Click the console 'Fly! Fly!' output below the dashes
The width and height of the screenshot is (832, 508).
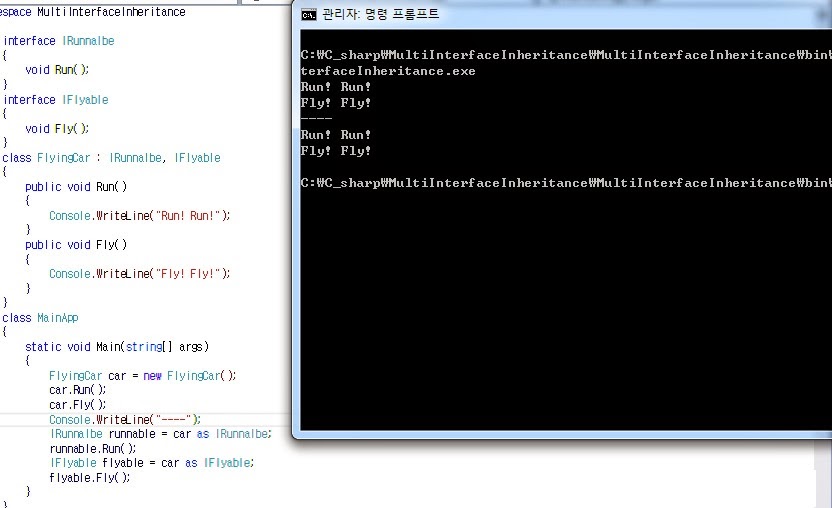(x=335, y=151)
